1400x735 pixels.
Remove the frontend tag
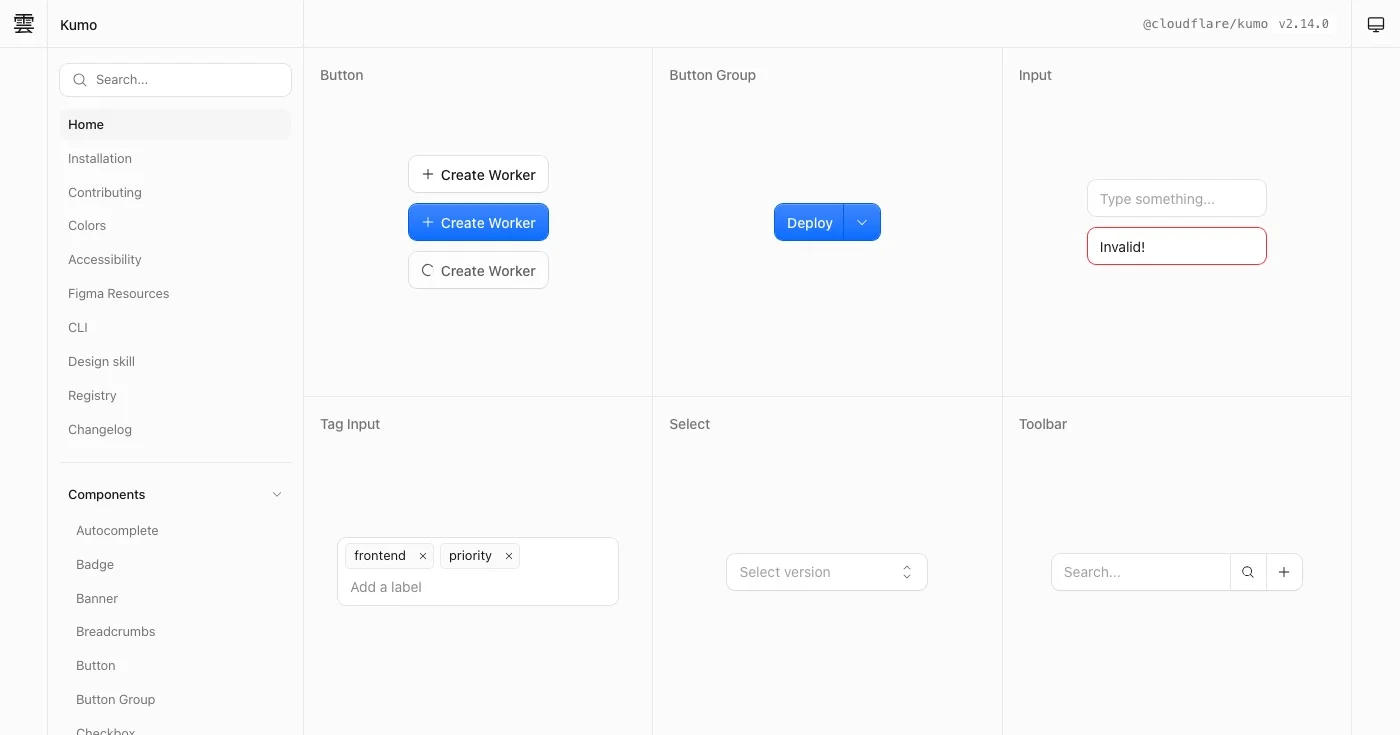(x=423, y=556)
